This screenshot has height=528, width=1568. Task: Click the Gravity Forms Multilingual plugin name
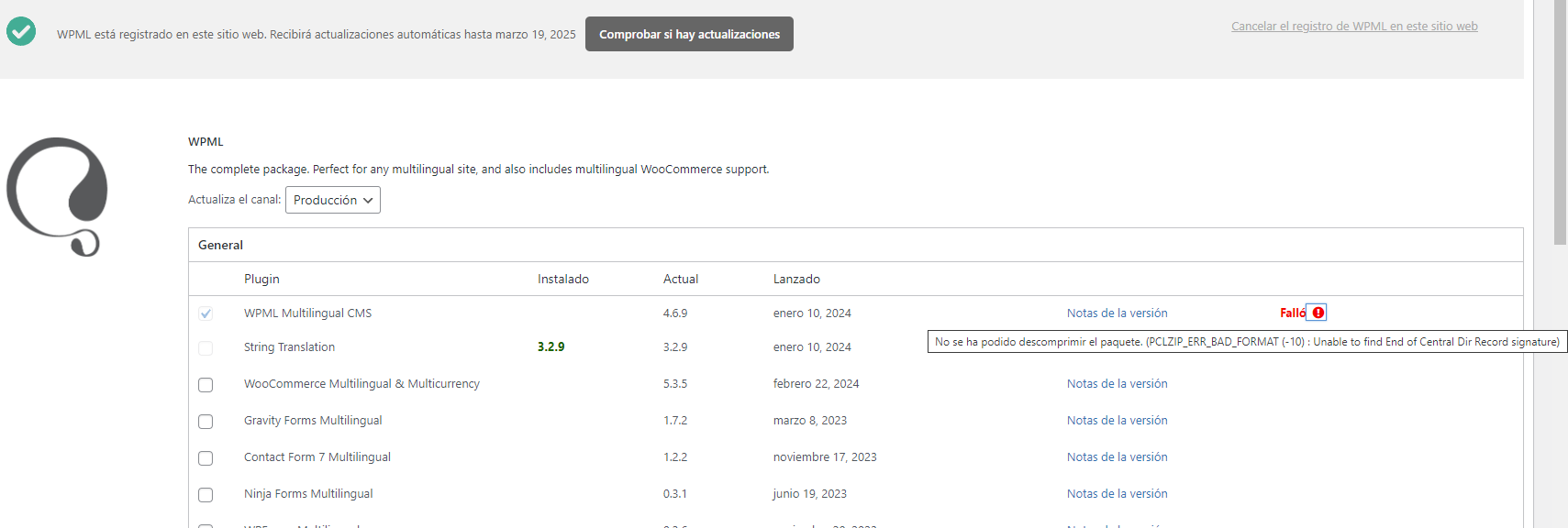click(x=313, y=420)
